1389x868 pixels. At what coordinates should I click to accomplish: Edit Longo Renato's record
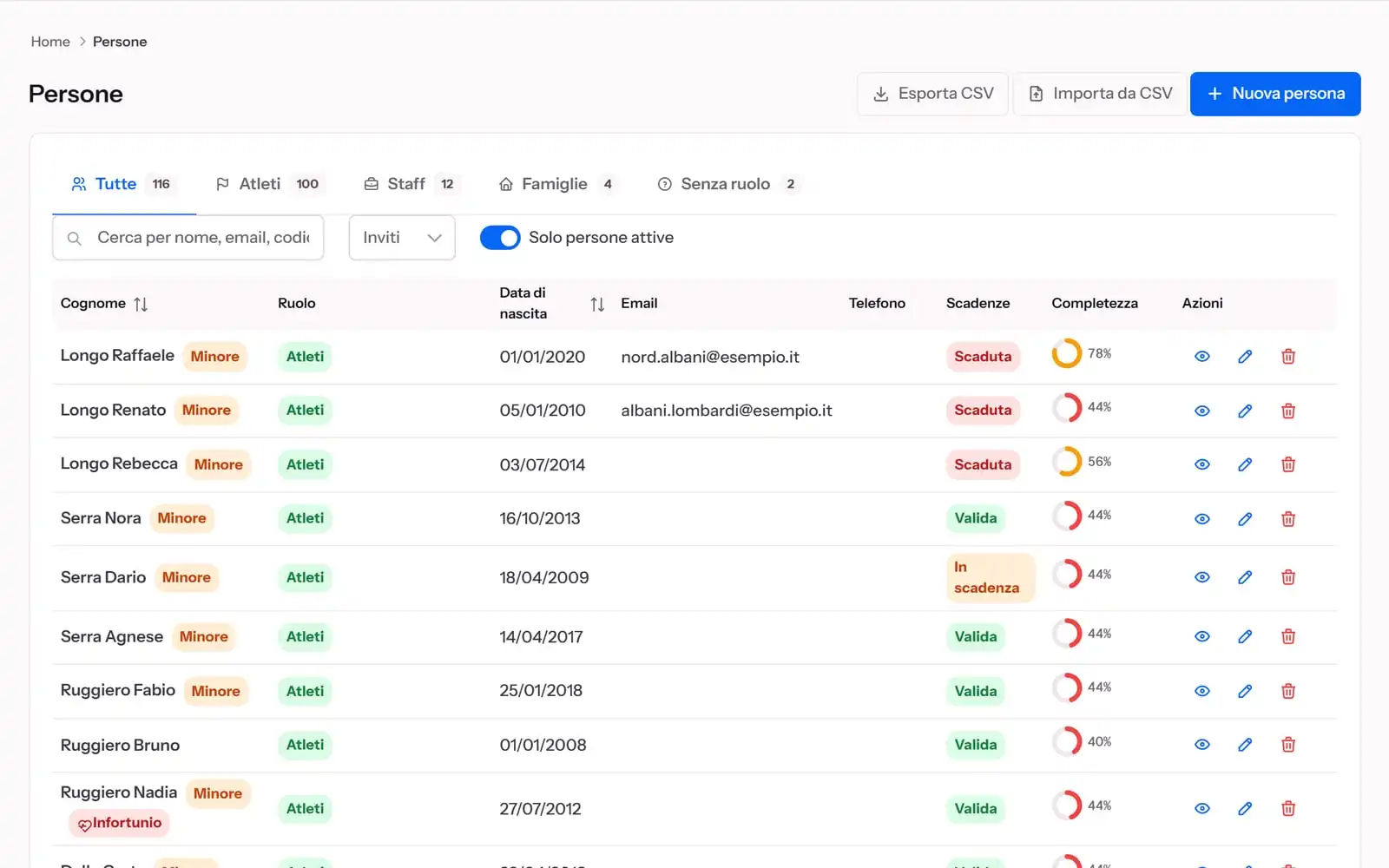(1245, 411)
